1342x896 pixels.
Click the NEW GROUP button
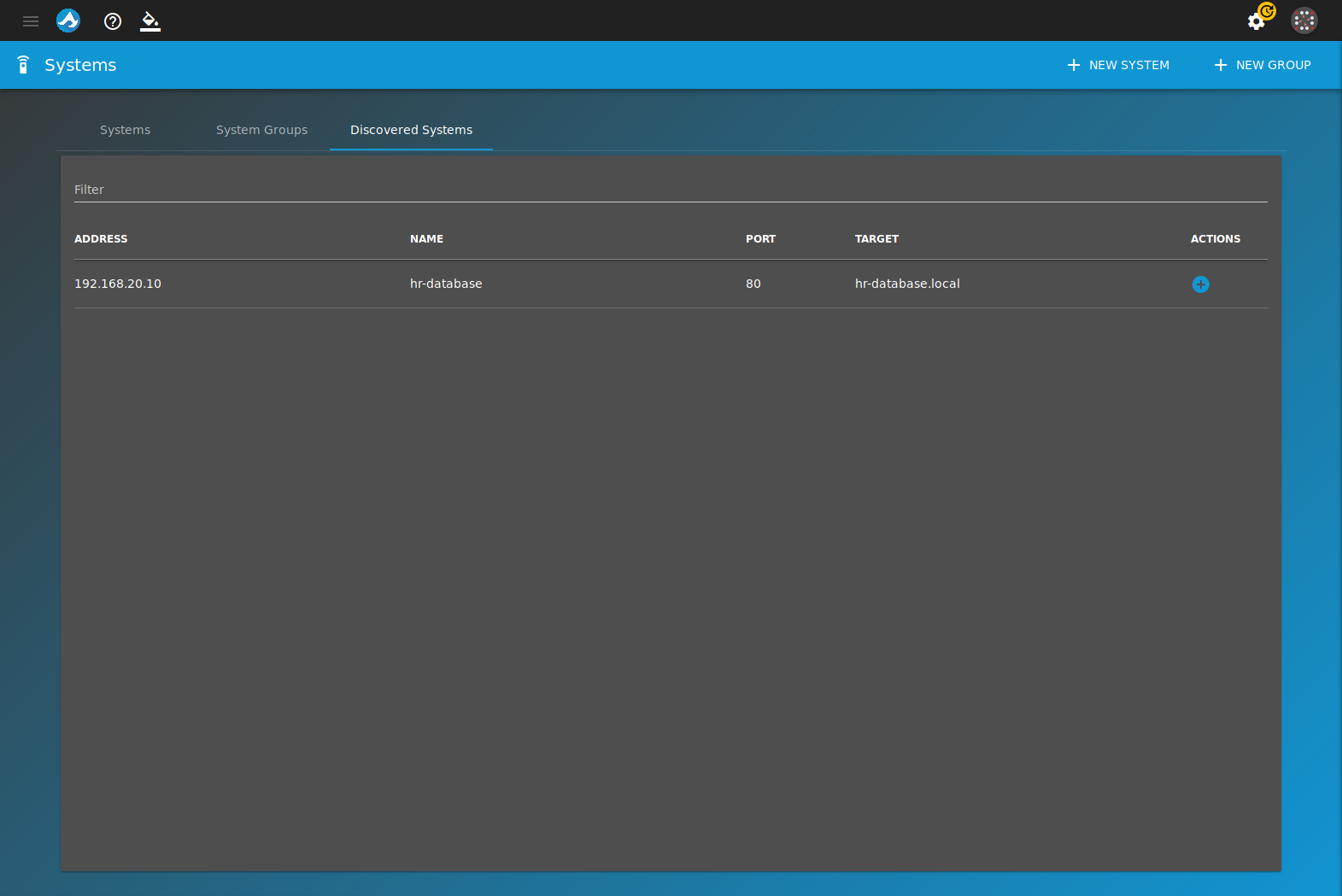pyautogui.click(x=1263, y=65)
